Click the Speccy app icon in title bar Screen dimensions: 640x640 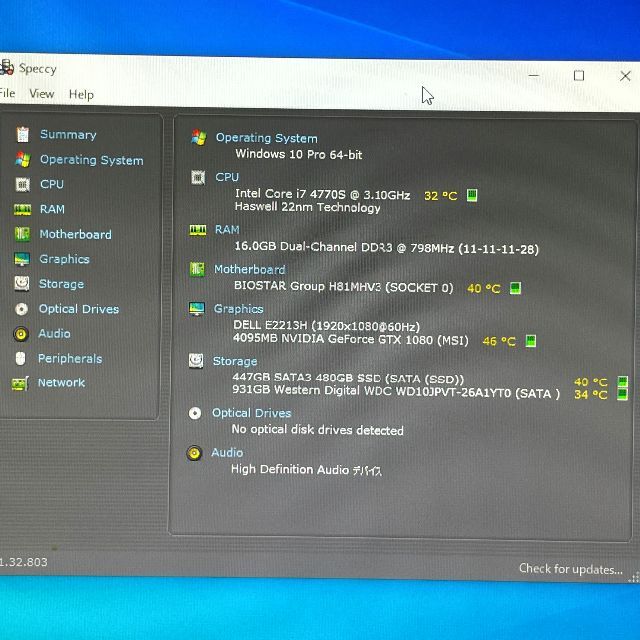[6, 67]
